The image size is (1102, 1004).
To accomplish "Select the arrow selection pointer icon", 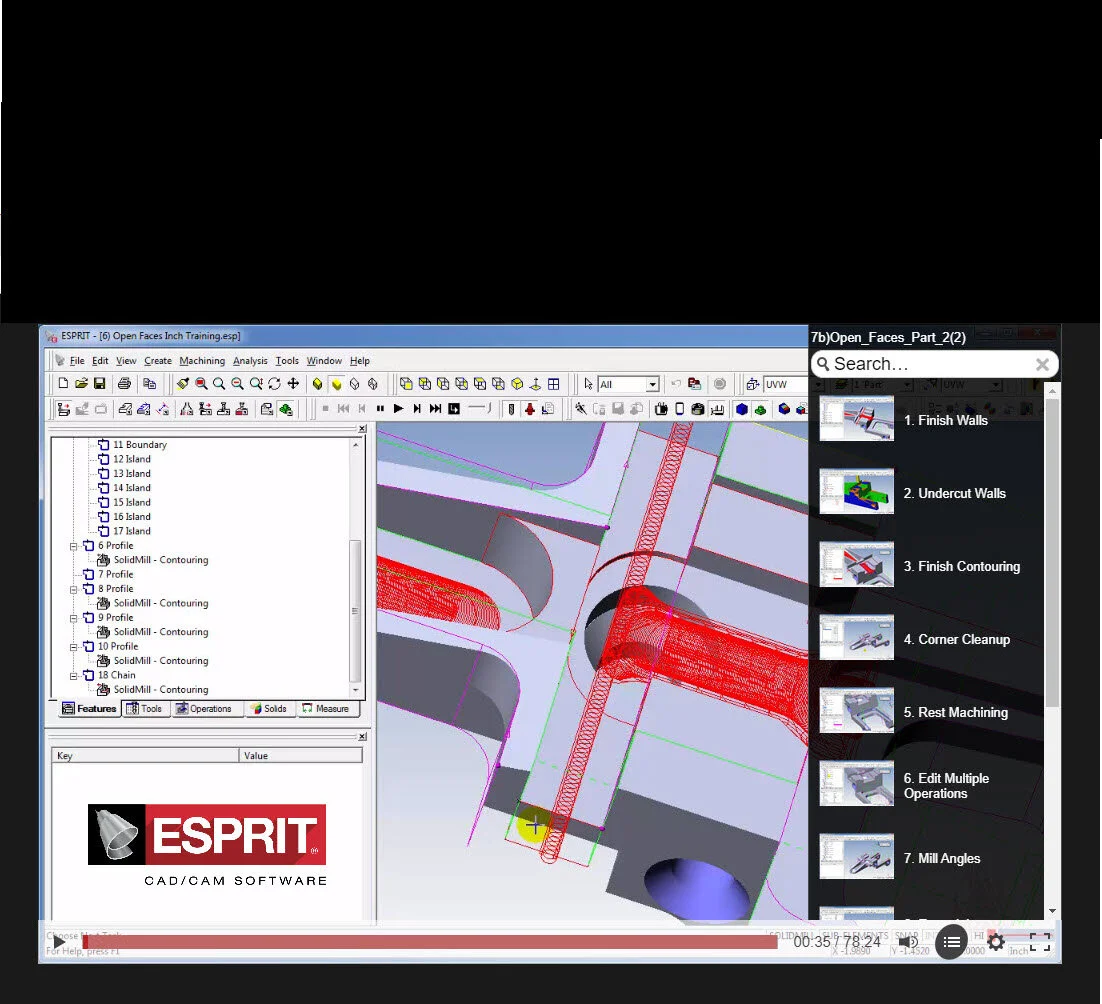I will (x=588, y=384).
